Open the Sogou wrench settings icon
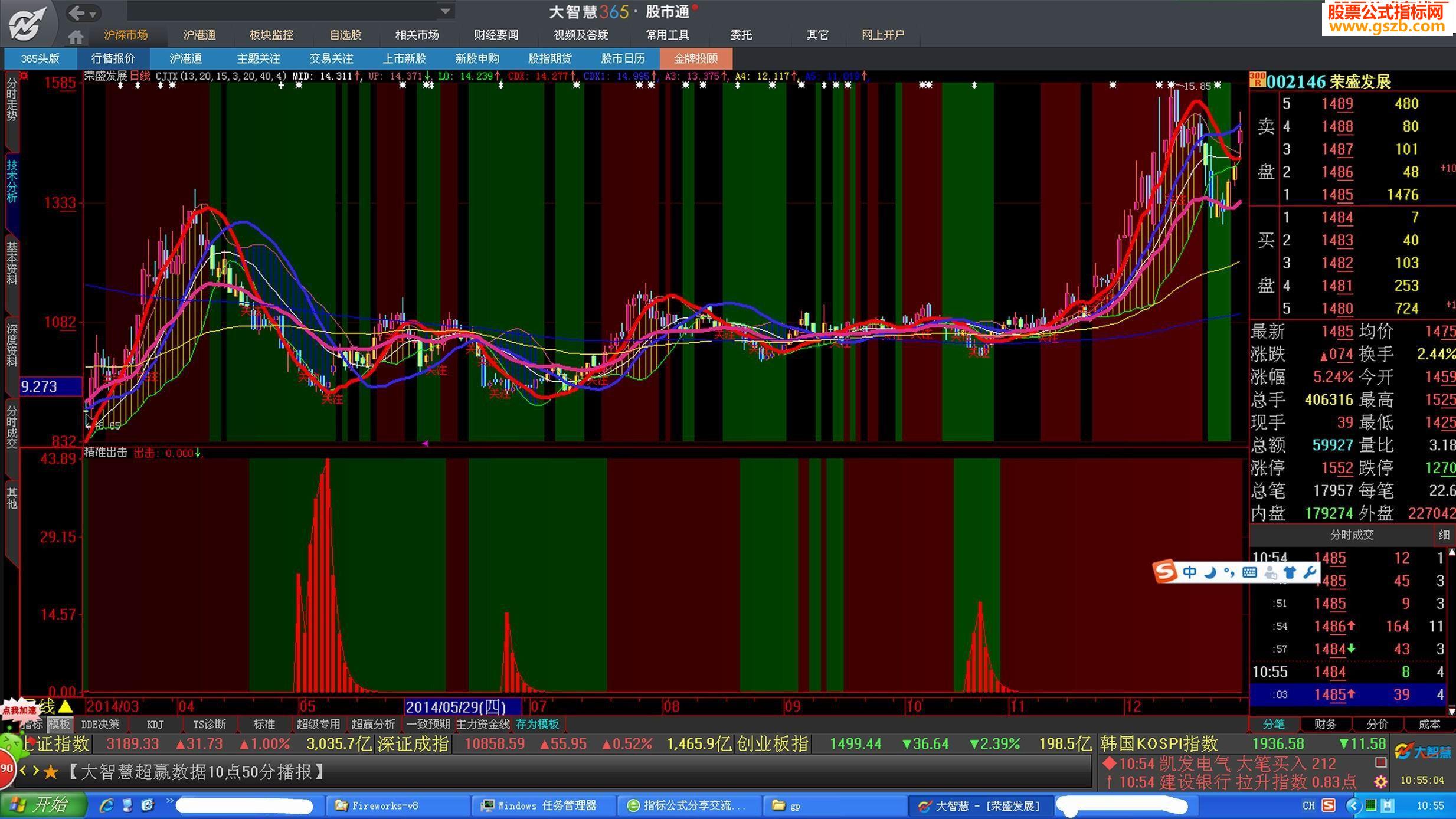 [1309, 572]
